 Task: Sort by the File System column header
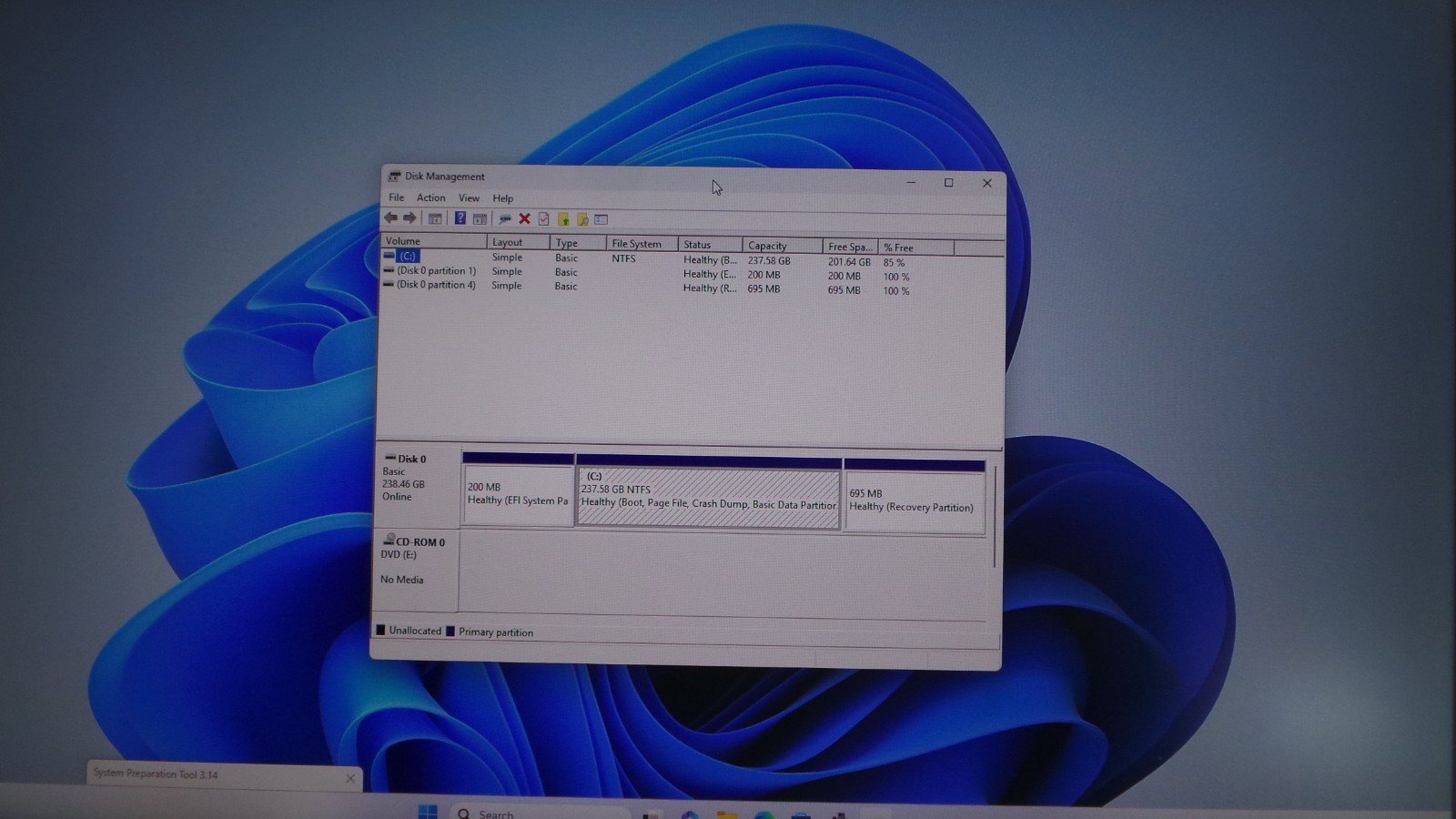tap(636, 244)
